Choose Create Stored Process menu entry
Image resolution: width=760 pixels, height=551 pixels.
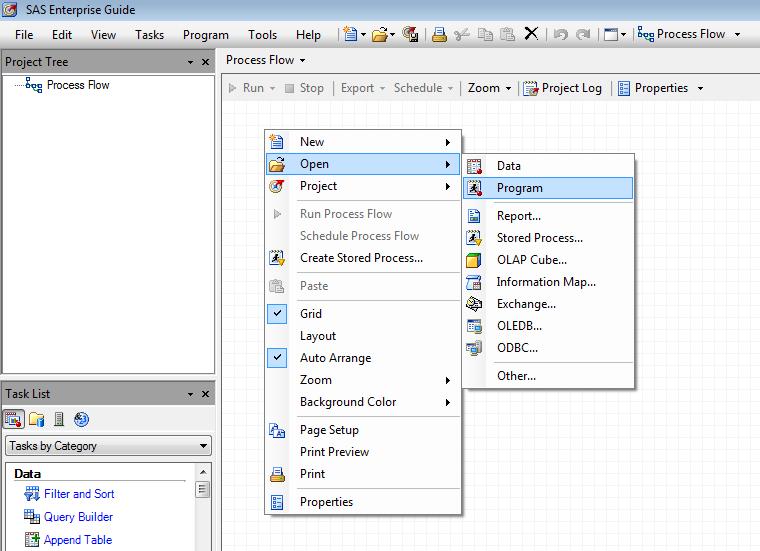point(363,258)
